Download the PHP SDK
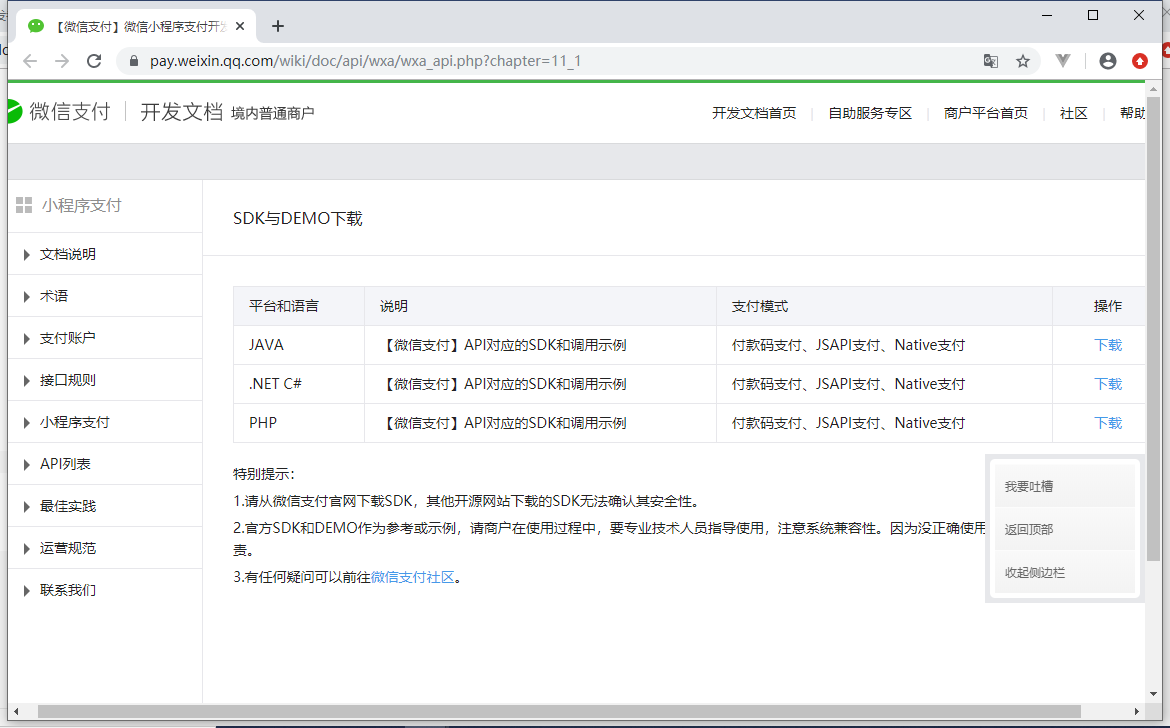The height and width of the screenshot is (728, 1170). coord(1108,423)
